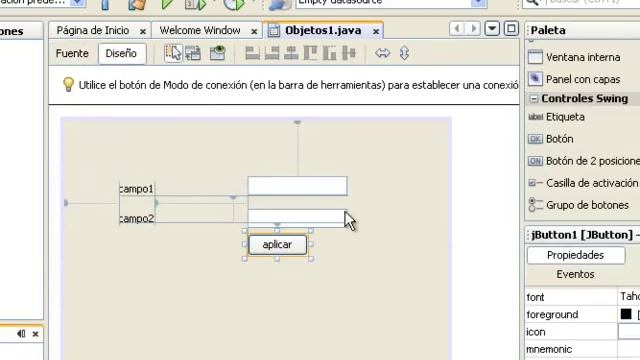Click the Profile Project icon
This screenshot has height=360, width=640.
[234, 4]
